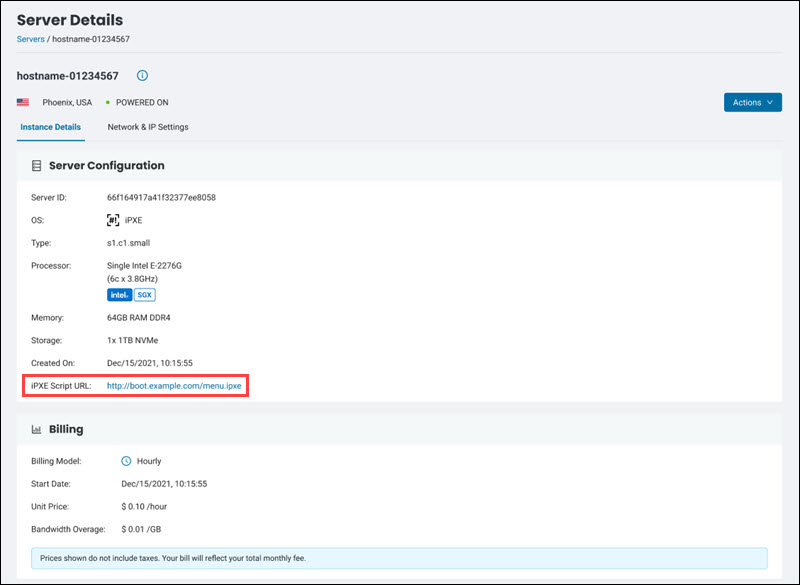
Task: Switch to Instance Details tab
Action: (x=51, y=127)
